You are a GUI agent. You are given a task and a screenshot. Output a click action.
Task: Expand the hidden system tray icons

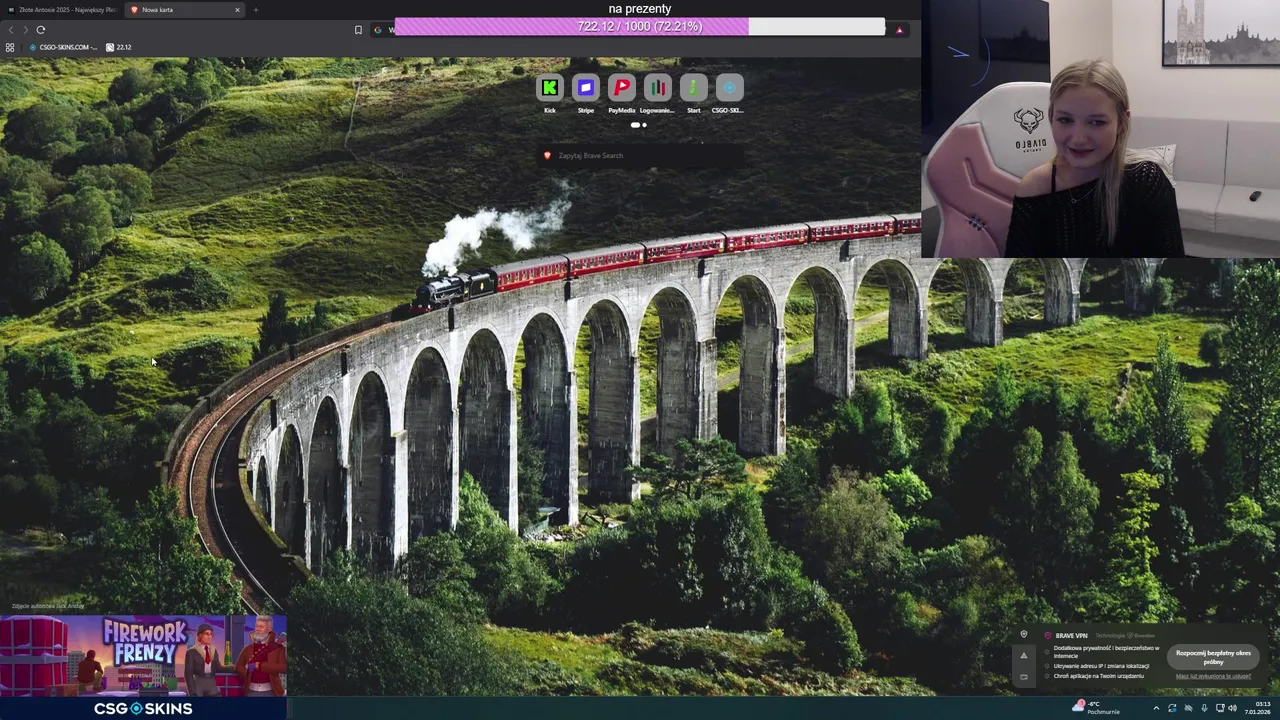1156,708
